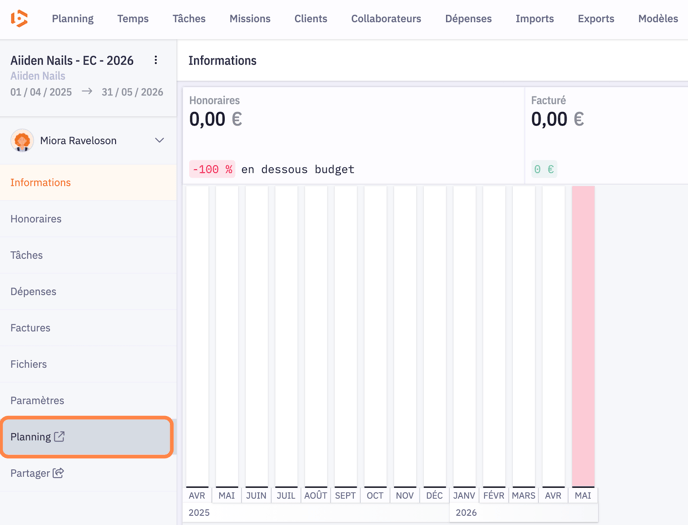
Task: Click the orange app logo icon
Action: click(x=19, y=18)
